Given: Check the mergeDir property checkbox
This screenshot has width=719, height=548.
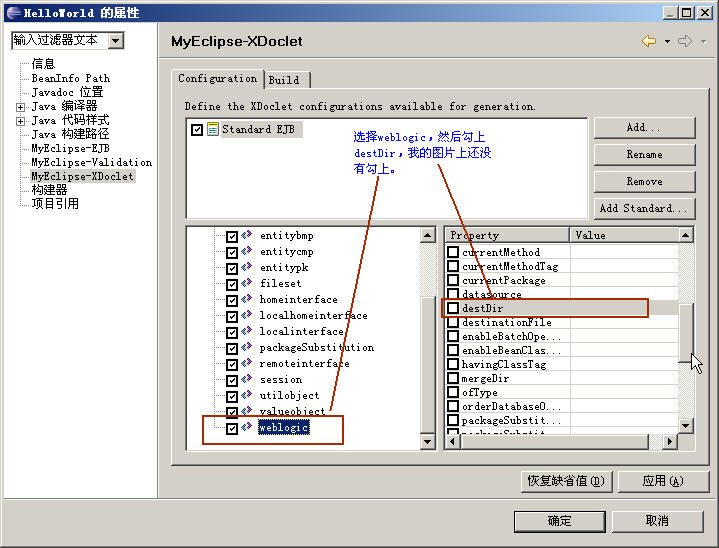Looking at the screenshot, I should 453,378.
